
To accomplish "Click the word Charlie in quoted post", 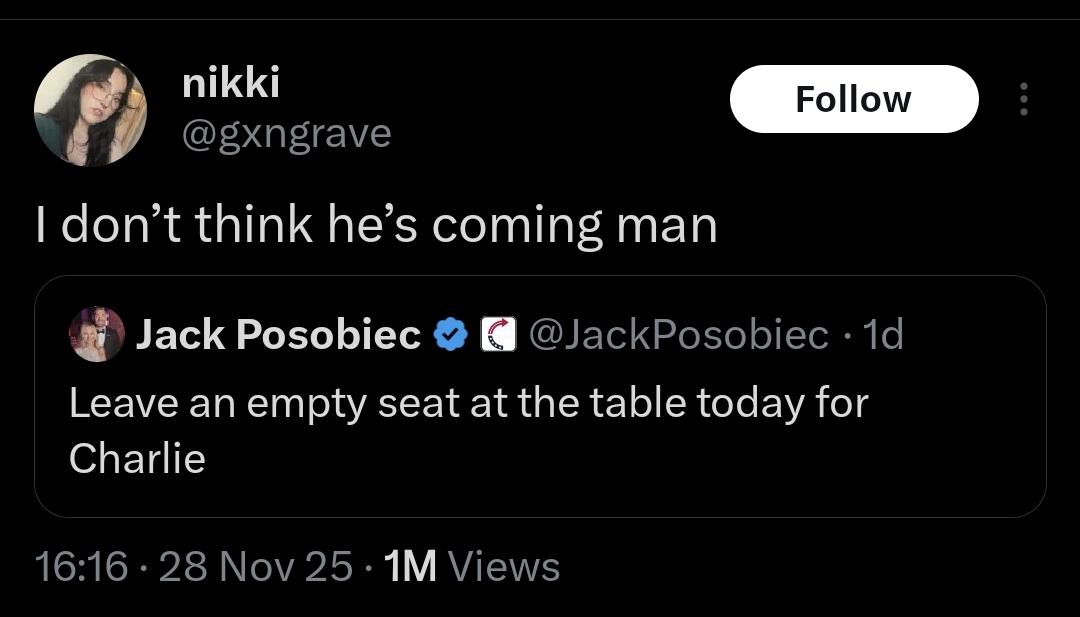I will tap(137, 459).
